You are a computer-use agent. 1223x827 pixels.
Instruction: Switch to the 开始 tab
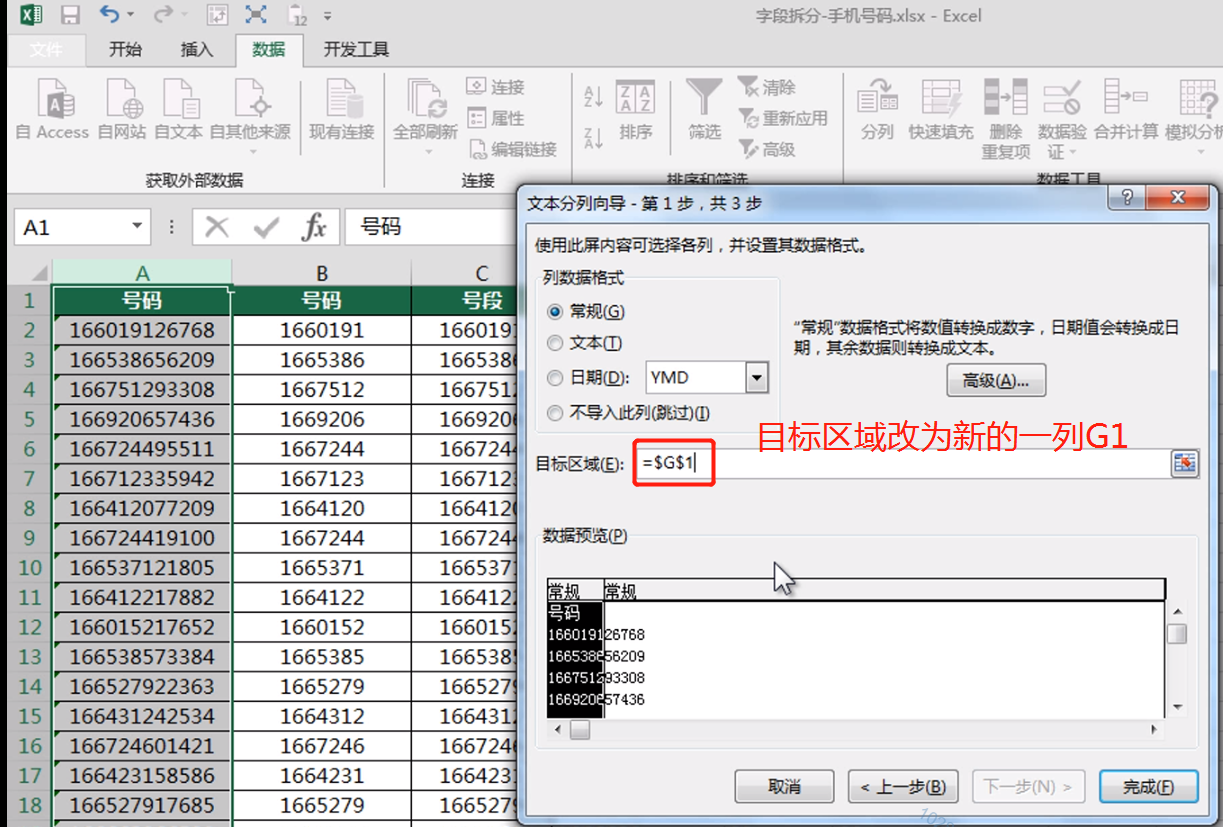[x=125, y=50]
